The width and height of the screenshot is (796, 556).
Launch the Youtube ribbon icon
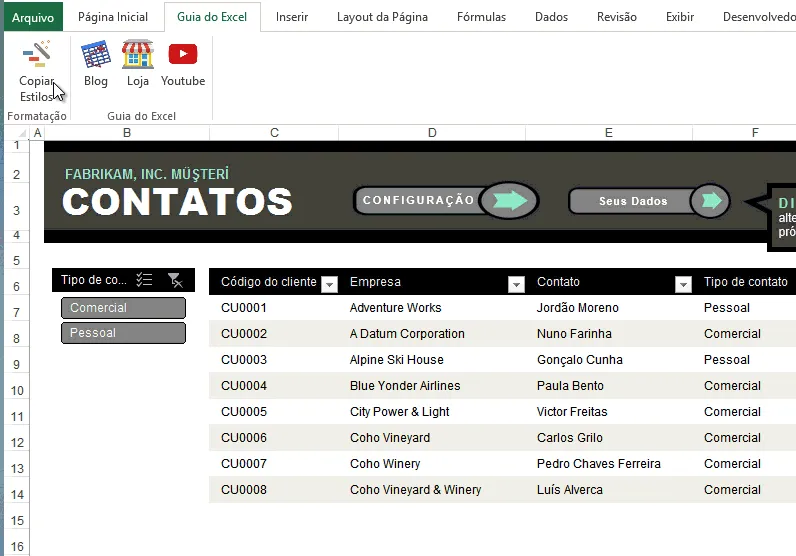(183, 54)
